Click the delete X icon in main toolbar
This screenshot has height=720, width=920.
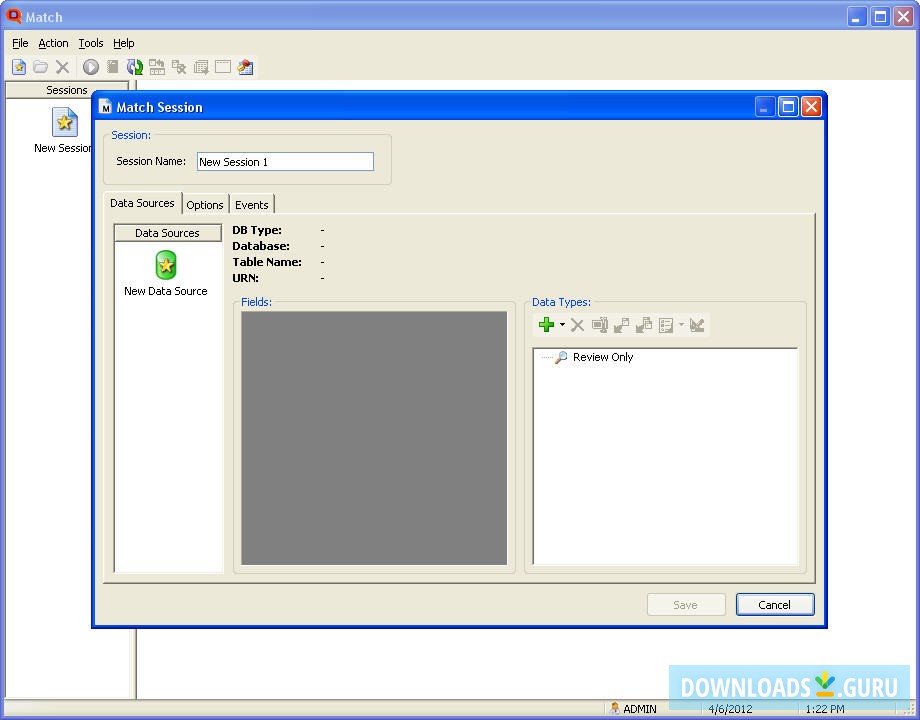click(62, 67)
